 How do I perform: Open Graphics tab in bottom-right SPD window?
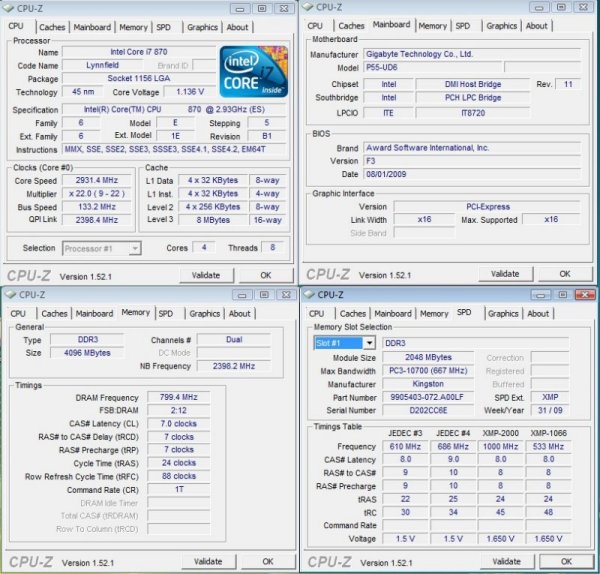pyautogui.click(x=503, y=314)
